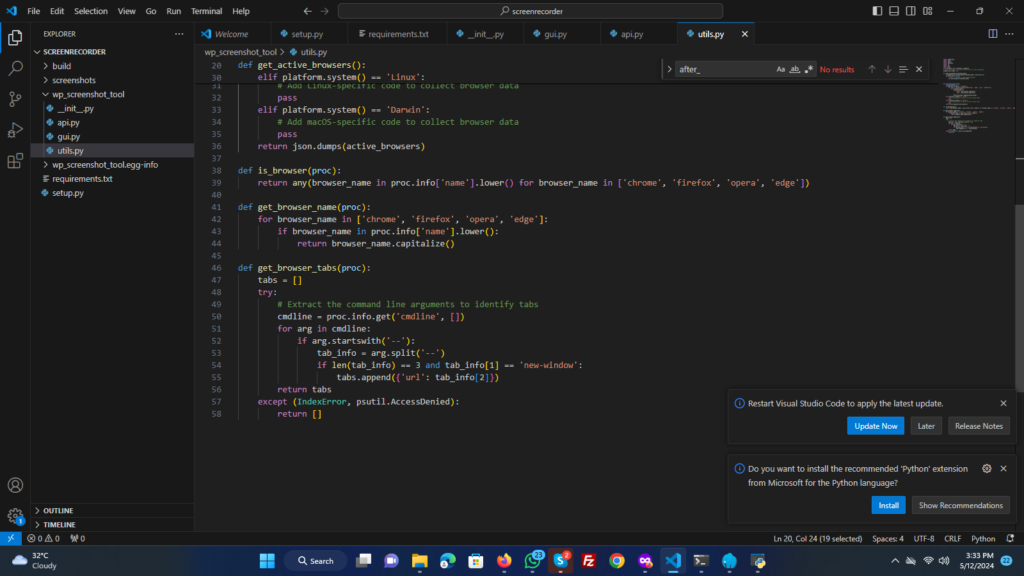Toggle Use Regular Expression in find widget

click(809, 69)
